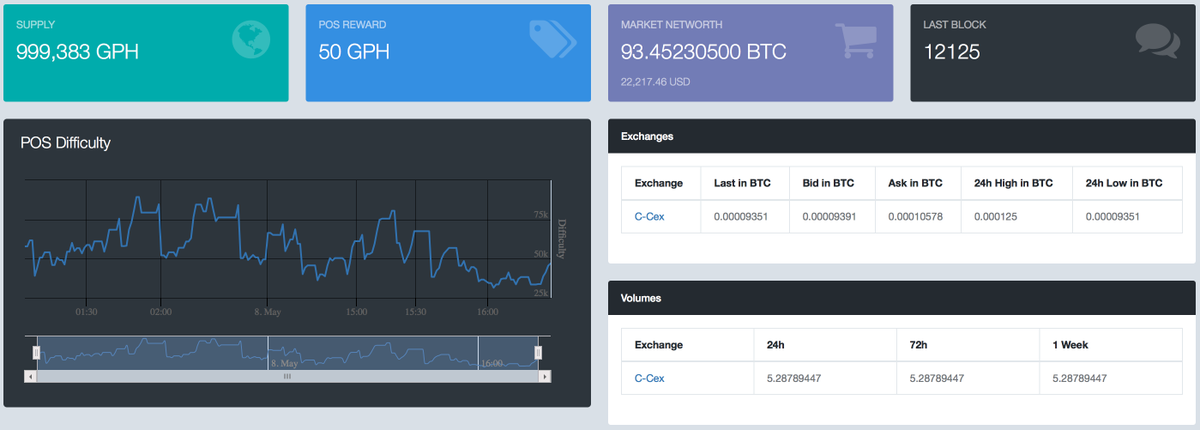Click the POS Difficulty chart title
Screen dimensions: 1200x430
[65, 143]
